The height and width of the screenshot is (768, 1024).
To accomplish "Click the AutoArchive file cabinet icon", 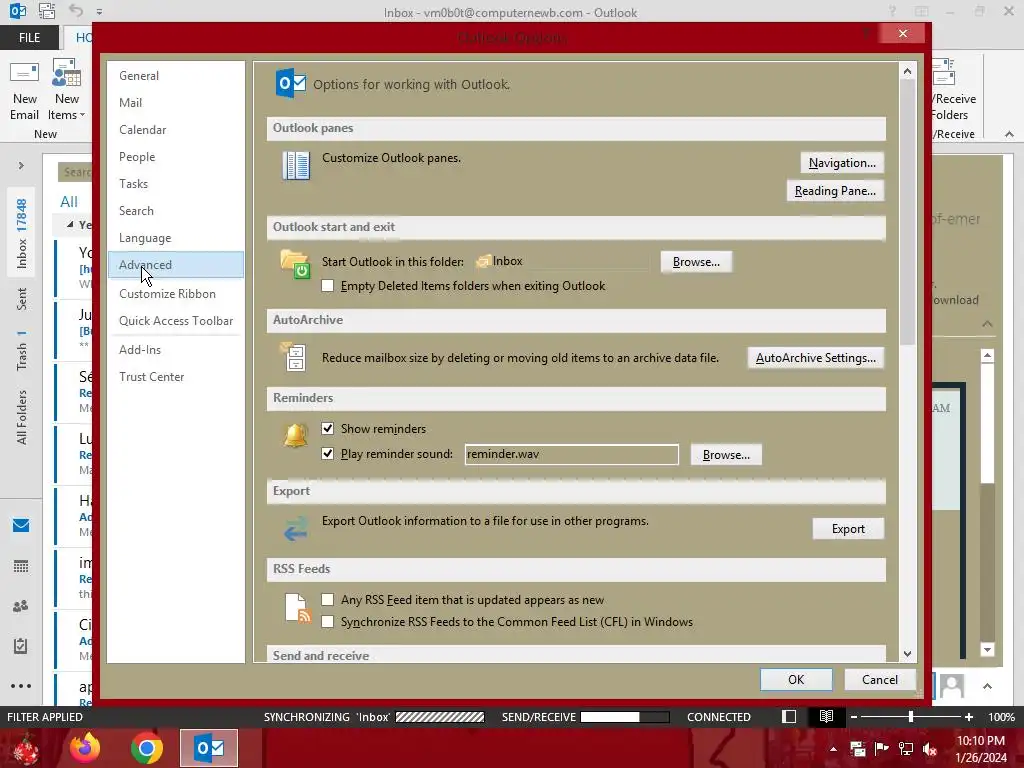I will point(294,357).
